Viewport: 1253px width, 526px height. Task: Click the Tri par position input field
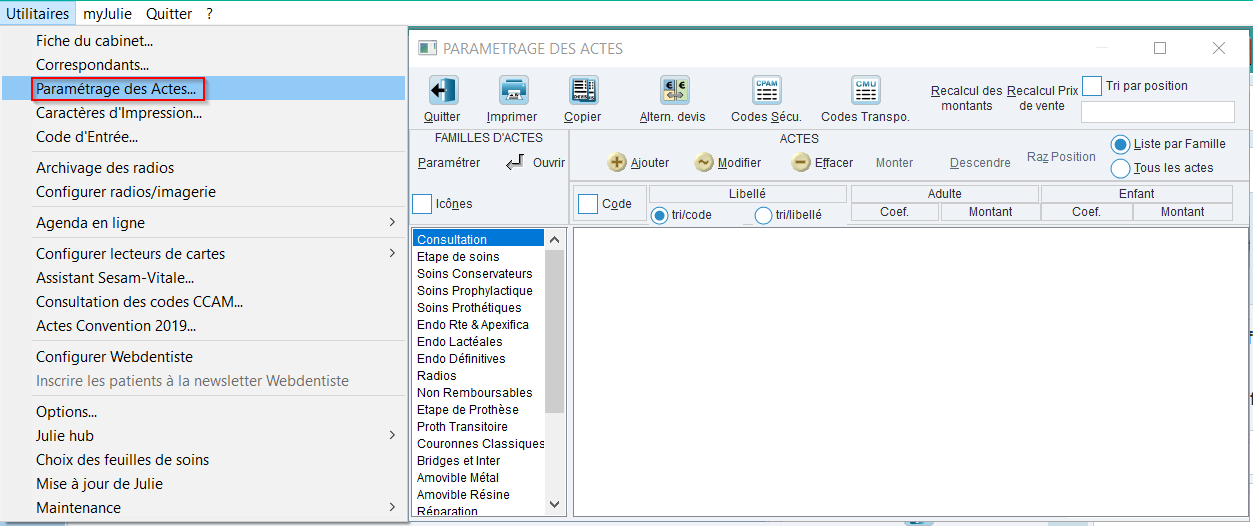tap(1158, 111)
